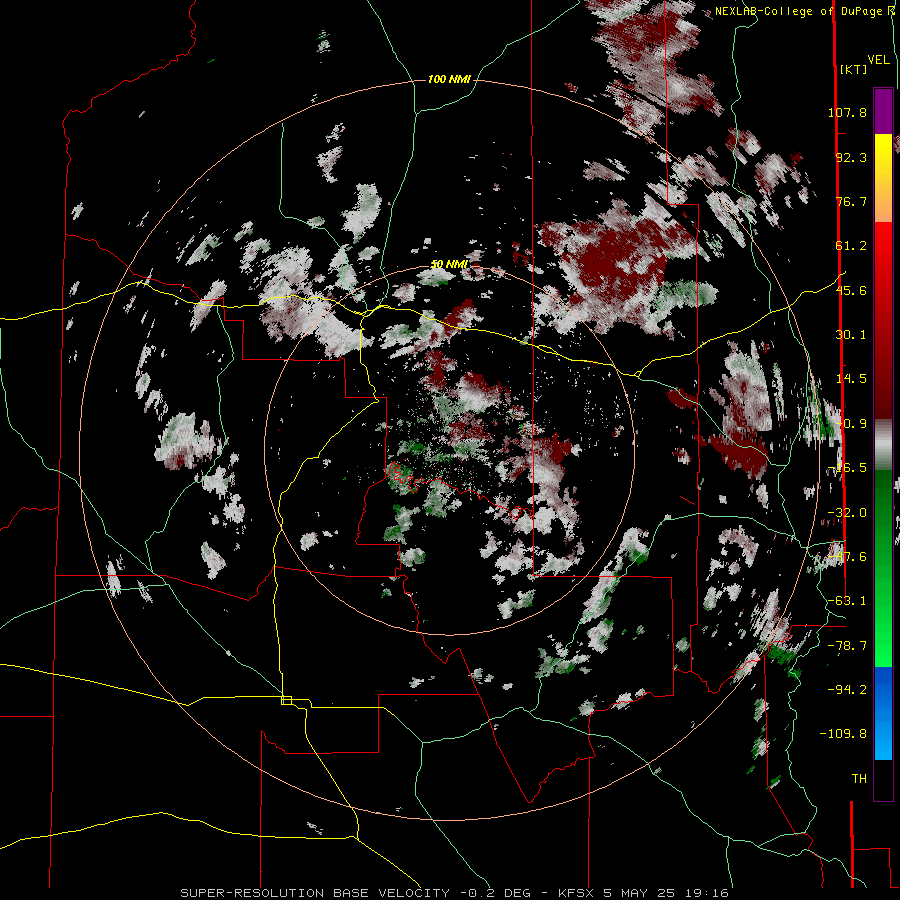Select the -32.0 value on the velocity scale
The height and width of the screenshot is (900, 900).
(x=847, y=513)
